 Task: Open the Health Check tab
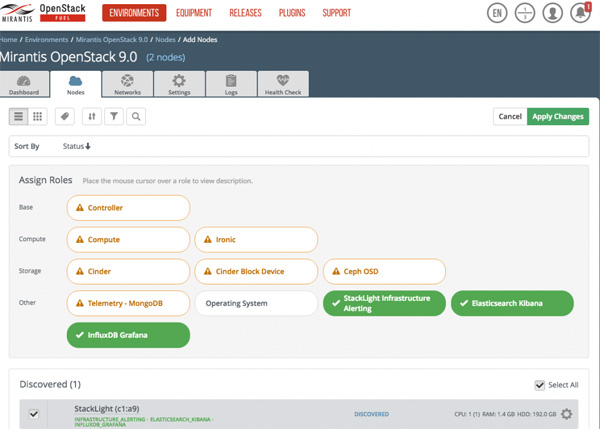pyautogui.click(x=283, y=84)
